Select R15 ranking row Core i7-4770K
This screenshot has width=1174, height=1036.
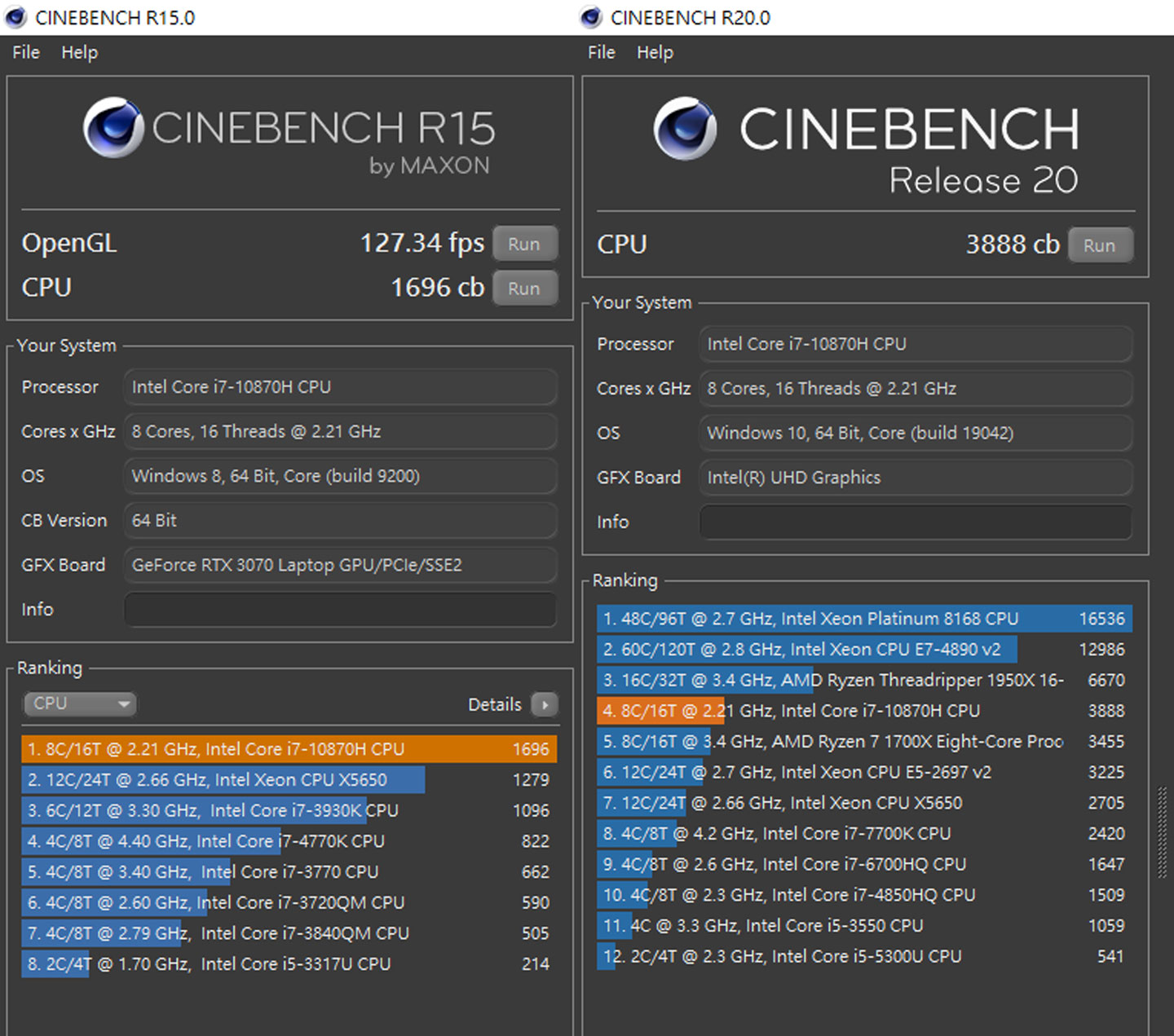coord(289,841)
